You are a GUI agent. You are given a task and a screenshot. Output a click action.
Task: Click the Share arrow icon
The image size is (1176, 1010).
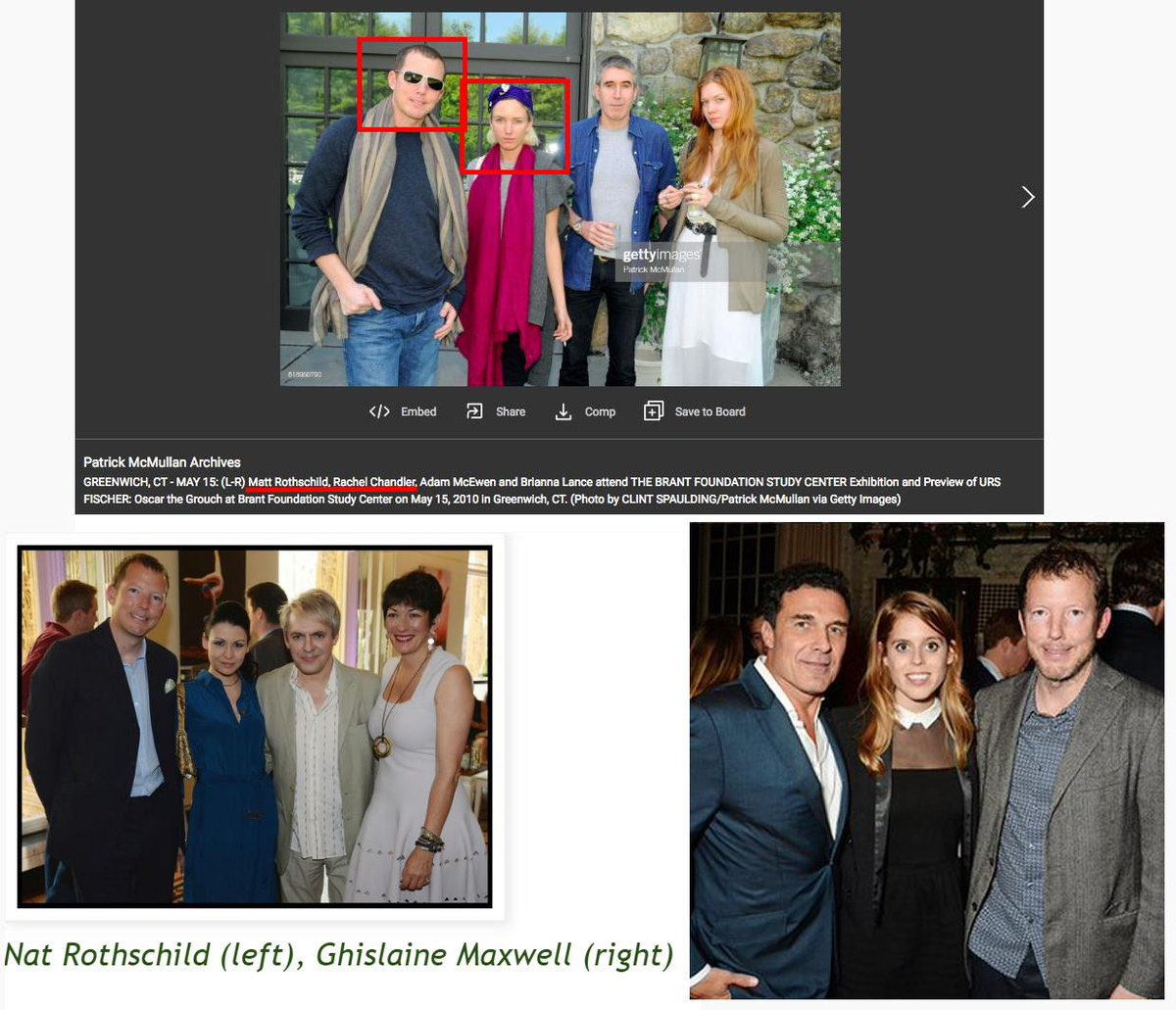474,411
